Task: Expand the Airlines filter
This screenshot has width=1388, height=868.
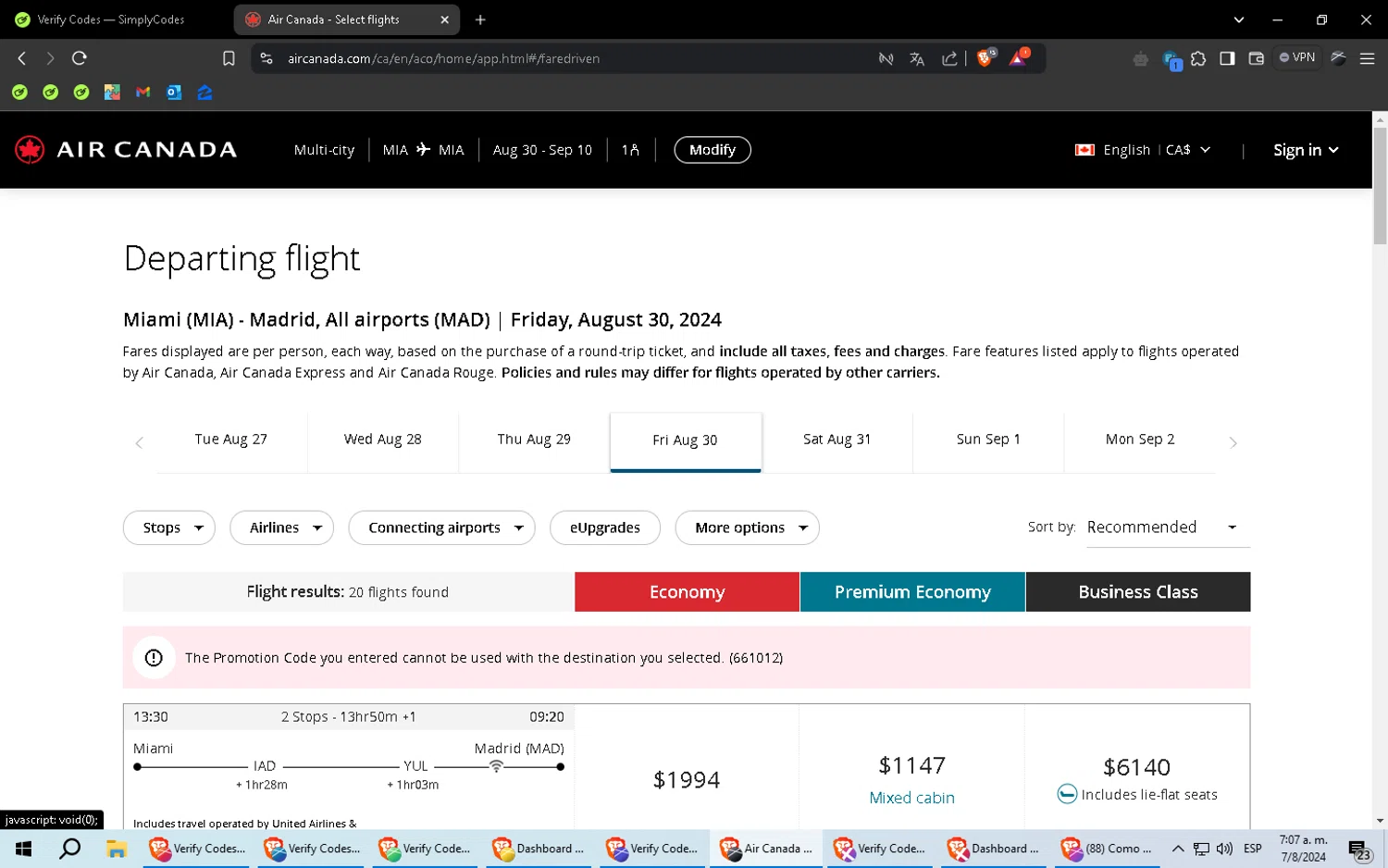Action: pyautogui.click(x=281, y=527)
